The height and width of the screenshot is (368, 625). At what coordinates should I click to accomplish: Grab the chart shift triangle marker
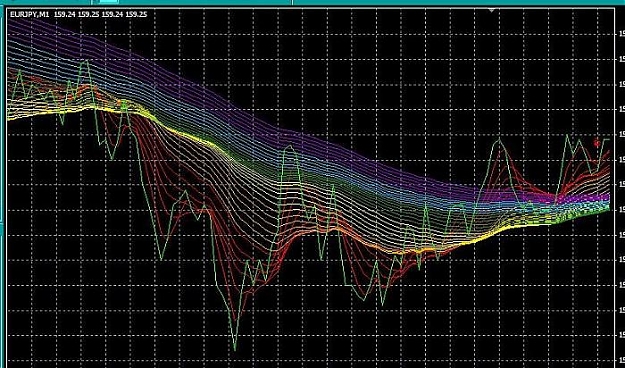[492, 10]
